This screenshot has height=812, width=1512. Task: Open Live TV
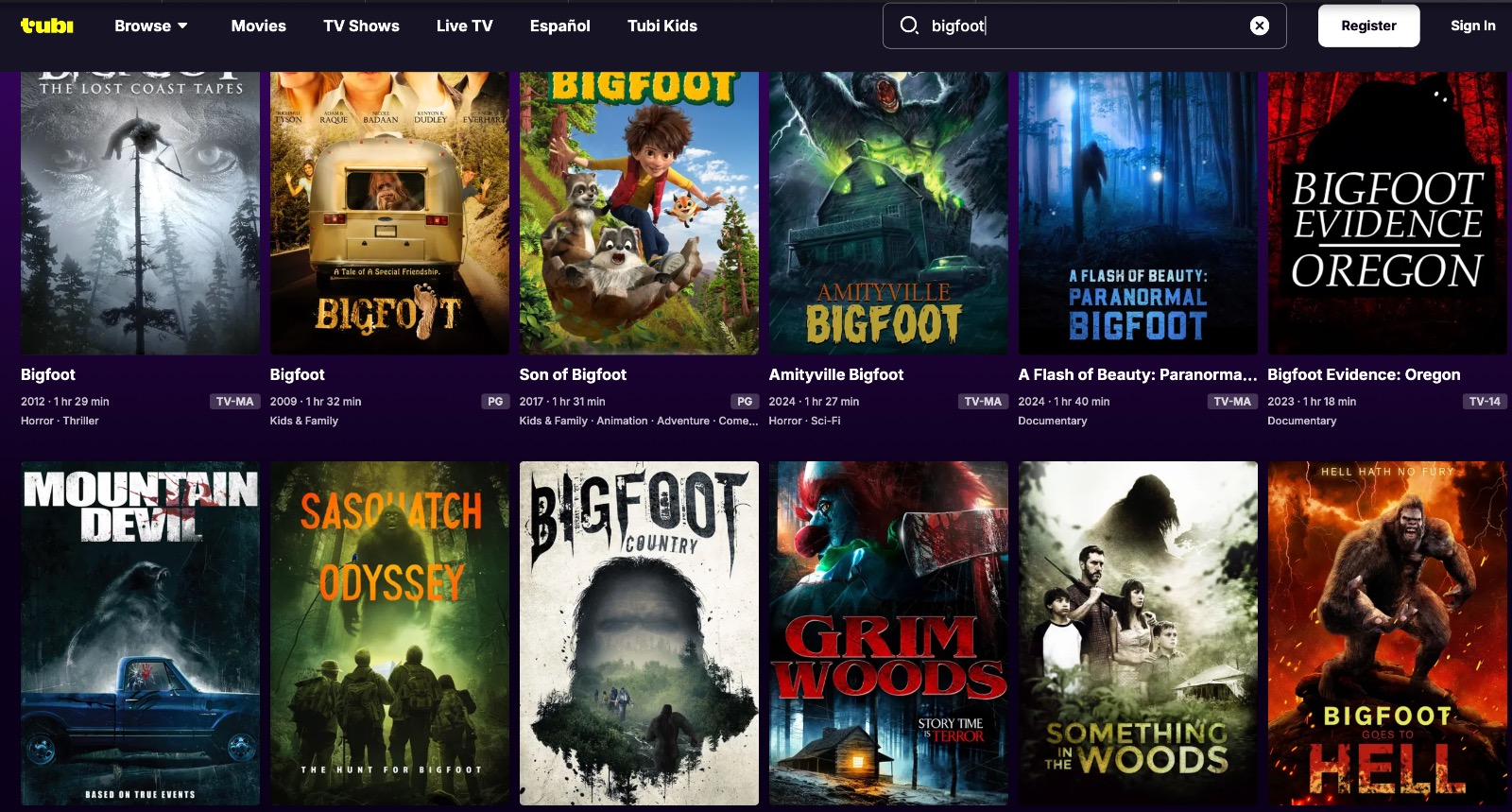click(464, 26)
